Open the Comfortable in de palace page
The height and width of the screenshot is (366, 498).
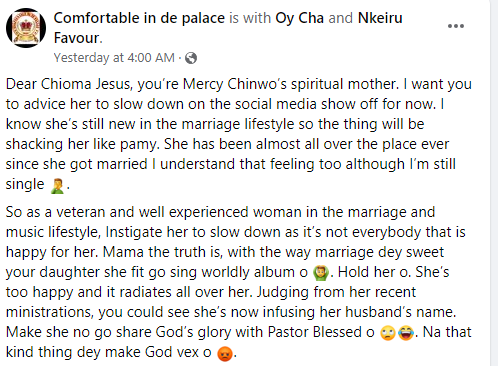pos(139,18)
